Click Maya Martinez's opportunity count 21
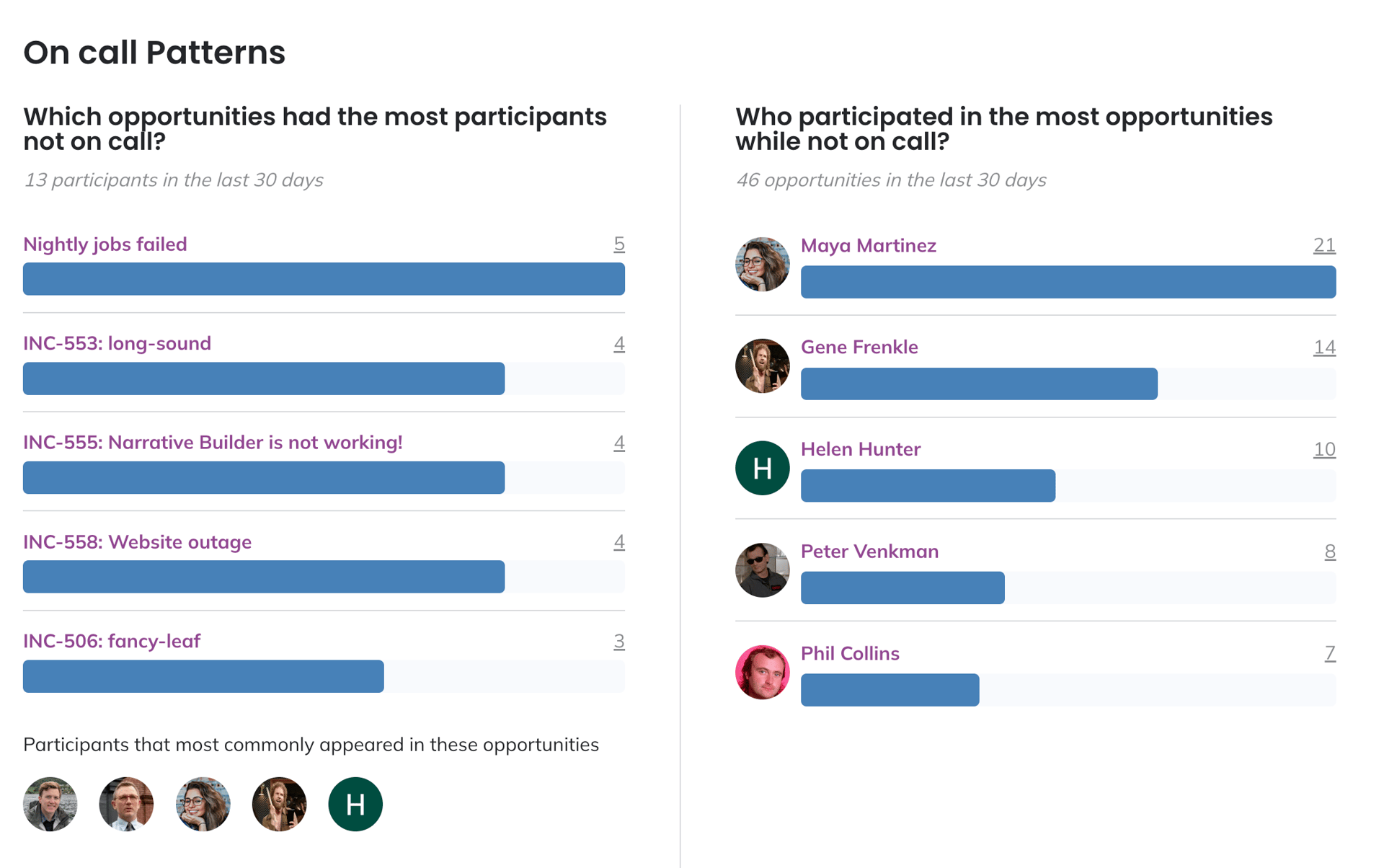This screenshot has width=1384, height=868. click(1323, 246)
